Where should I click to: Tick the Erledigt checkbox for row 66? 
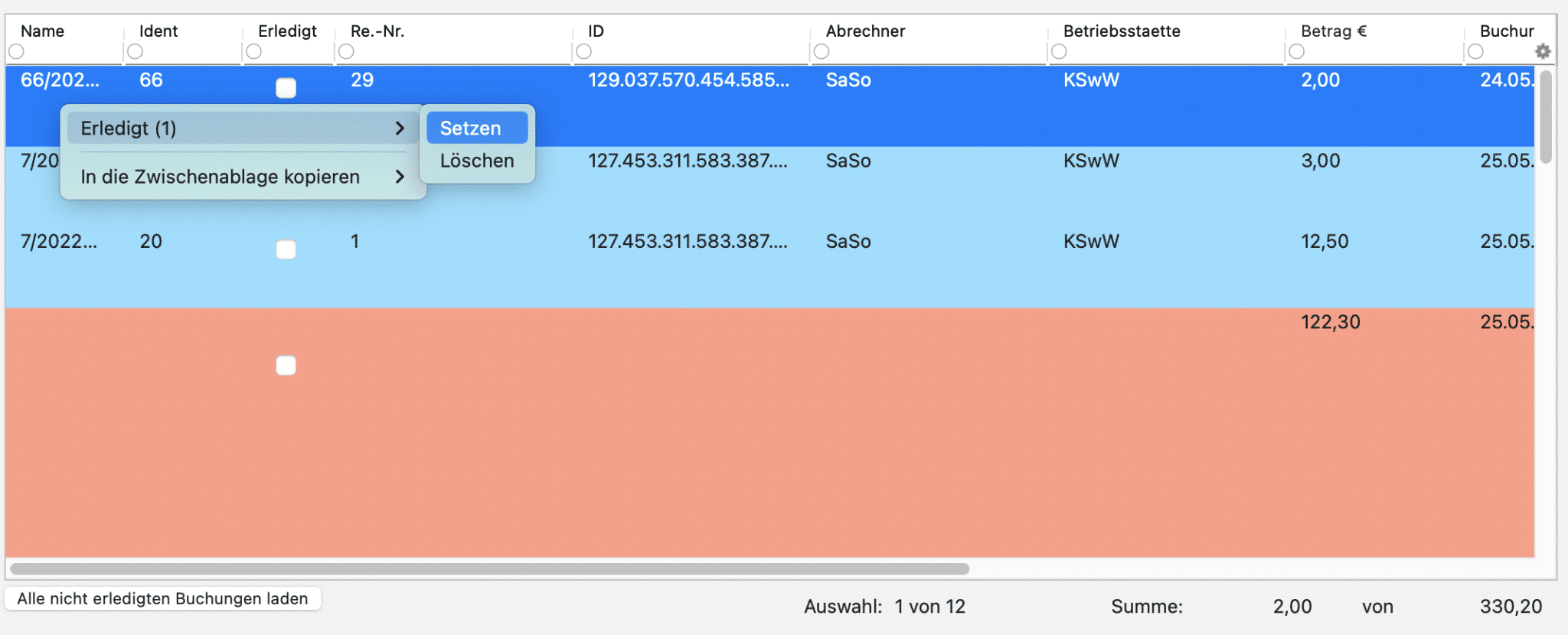point(286,88)
